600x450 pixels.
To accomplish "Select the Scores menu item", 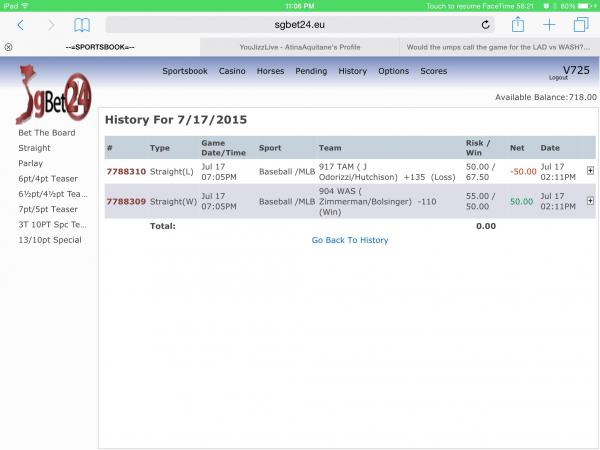I will (x=433, y=71).
